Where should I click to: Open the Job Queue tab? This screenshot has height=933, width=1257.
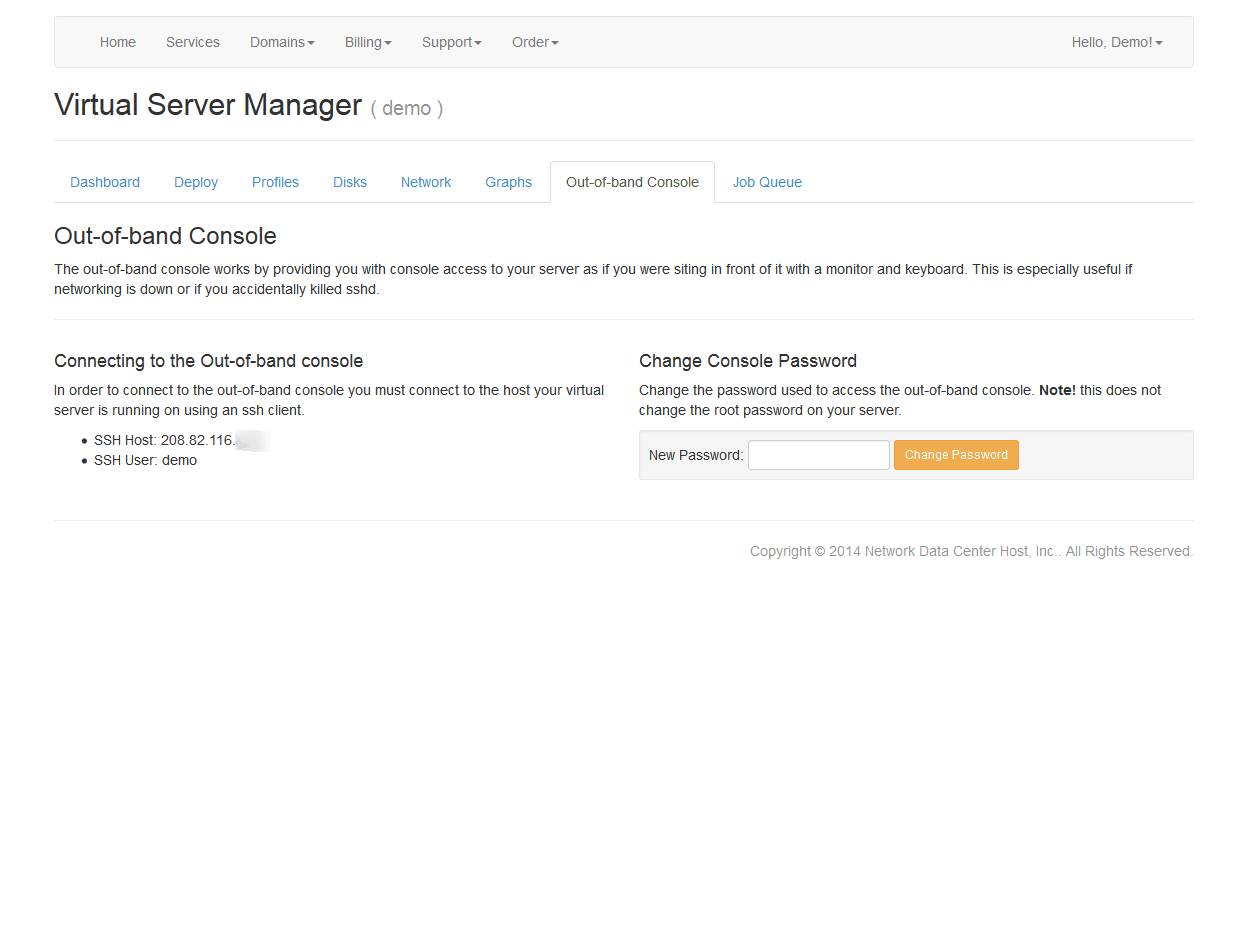(767, 182)
